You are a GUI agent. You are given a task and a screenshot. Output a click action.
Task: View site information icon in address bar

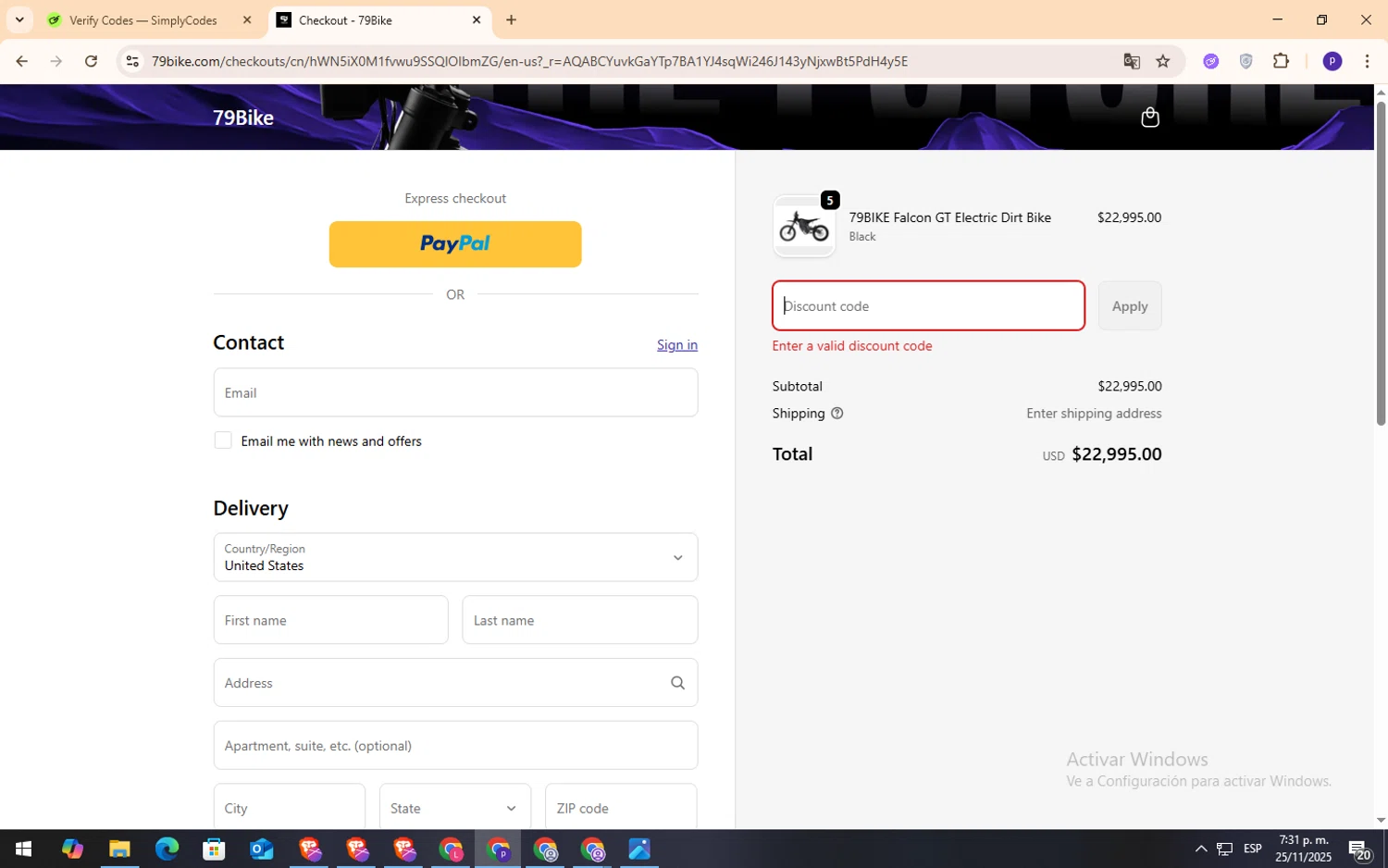click(132, 61)
